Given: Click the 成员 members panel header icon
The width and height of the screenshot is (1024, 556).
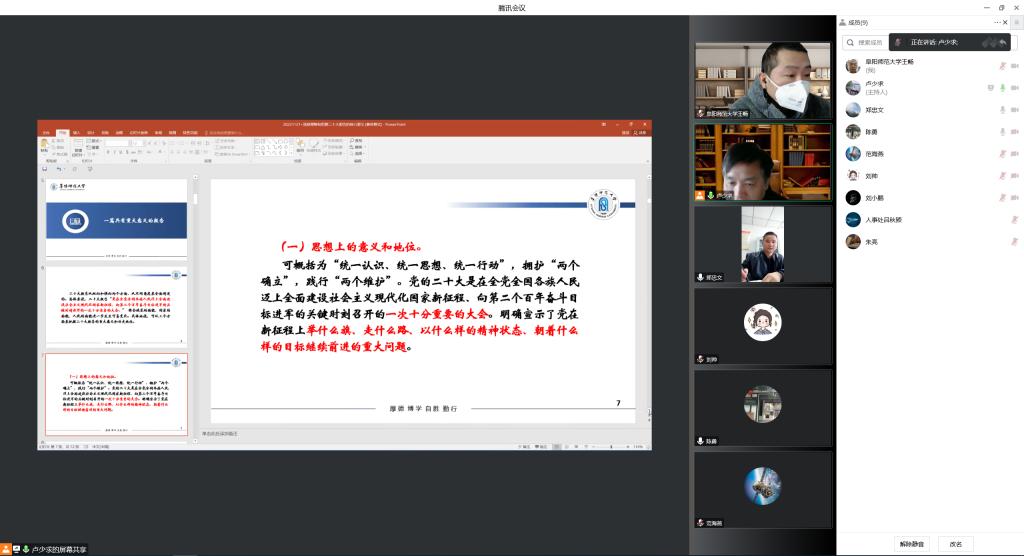Looking at the screenshot, I should coord(843,22).
